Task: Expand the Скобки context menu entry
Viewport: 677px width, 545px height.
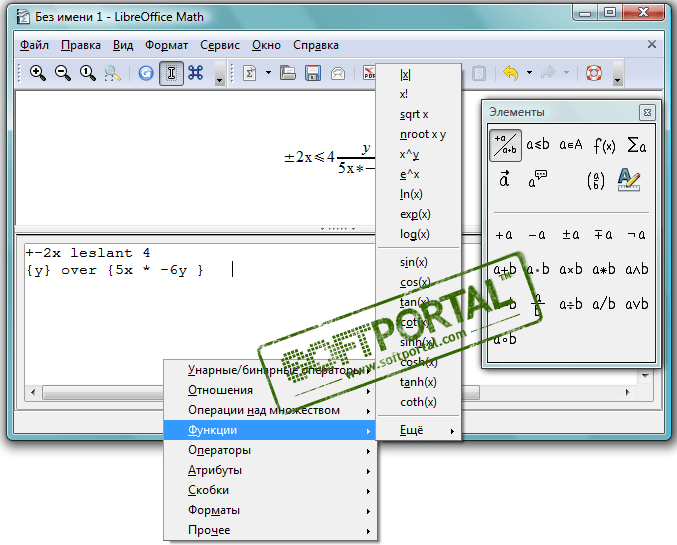Action: coord(270,490)
